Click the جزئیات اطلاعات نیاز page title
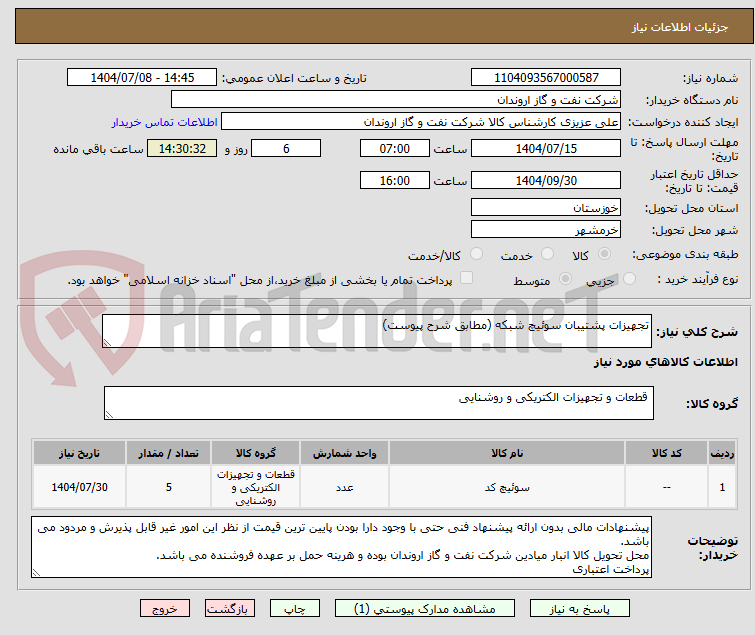Screen dimensions: 755x635 [x=679, y=27]
